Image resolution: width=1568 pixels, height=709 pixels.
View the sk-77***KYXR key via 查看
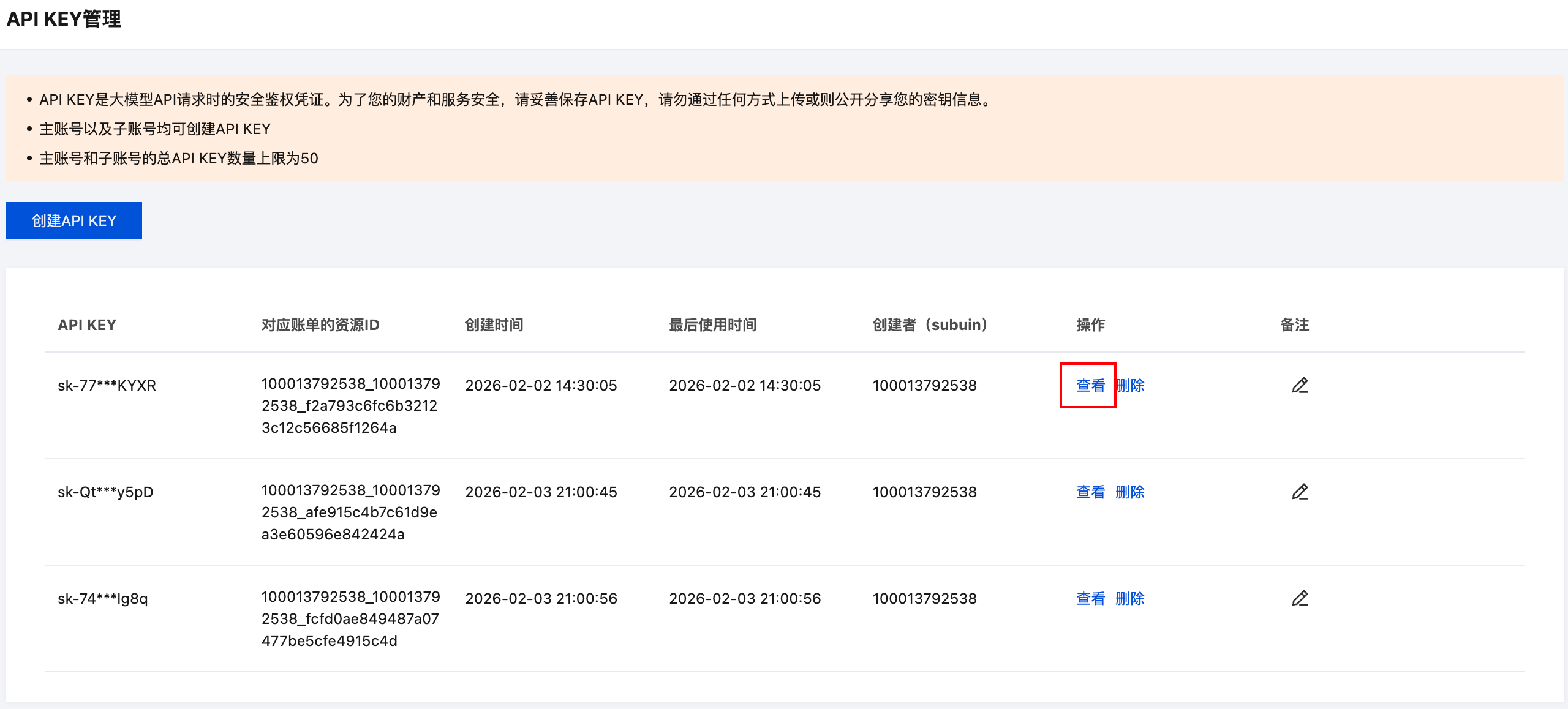1090,385
